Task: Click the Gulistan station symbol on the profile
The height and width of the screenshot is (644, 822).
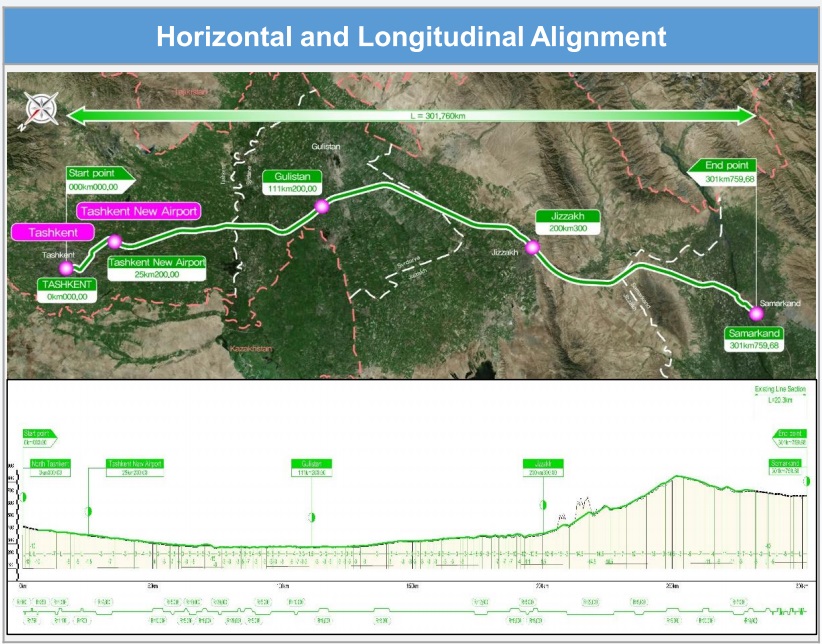Action: pyautogui.click(x=311, y=518)
